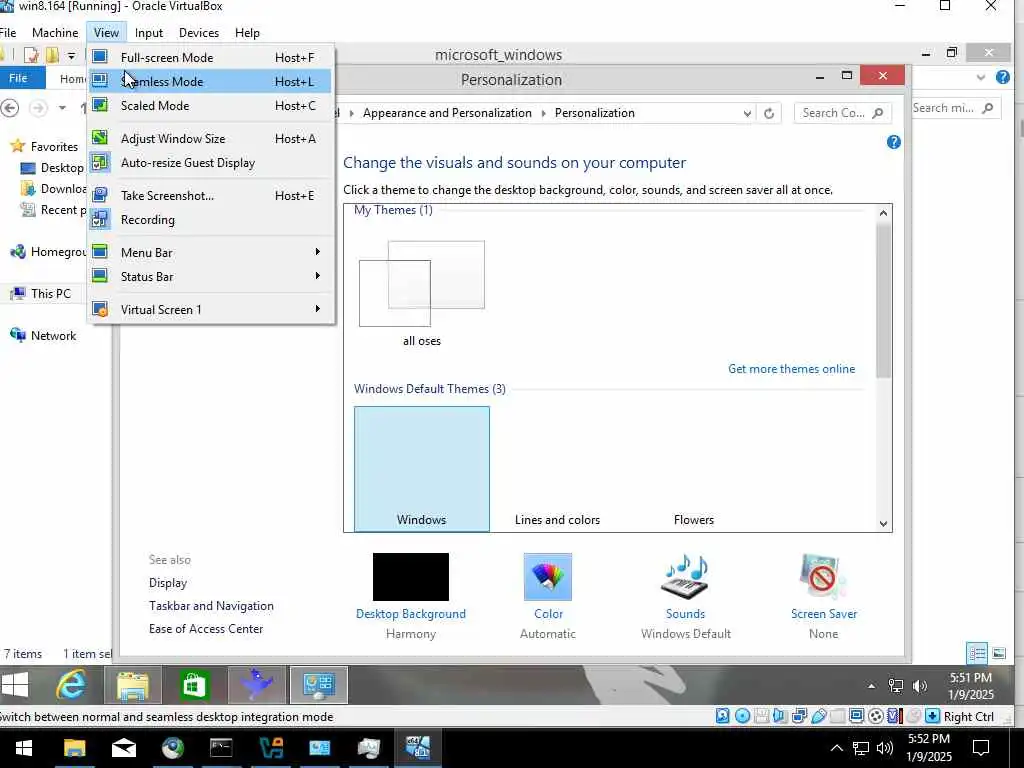Open the Machine menu in the VirtualBox menu bar
The image size is (1024, 768).
(55, 33)
